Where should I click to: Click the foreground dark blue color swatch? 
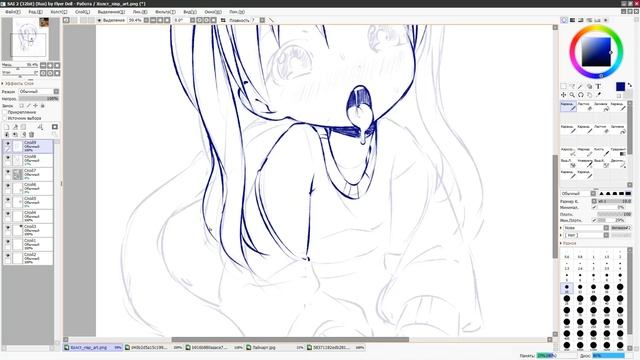point(620,87)
